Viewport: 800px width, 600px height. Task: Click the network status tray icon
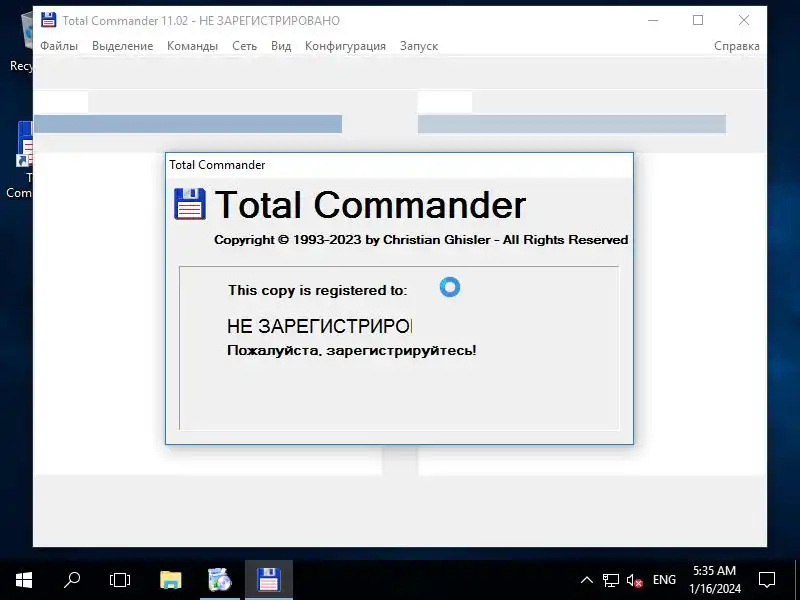point(610,580)
